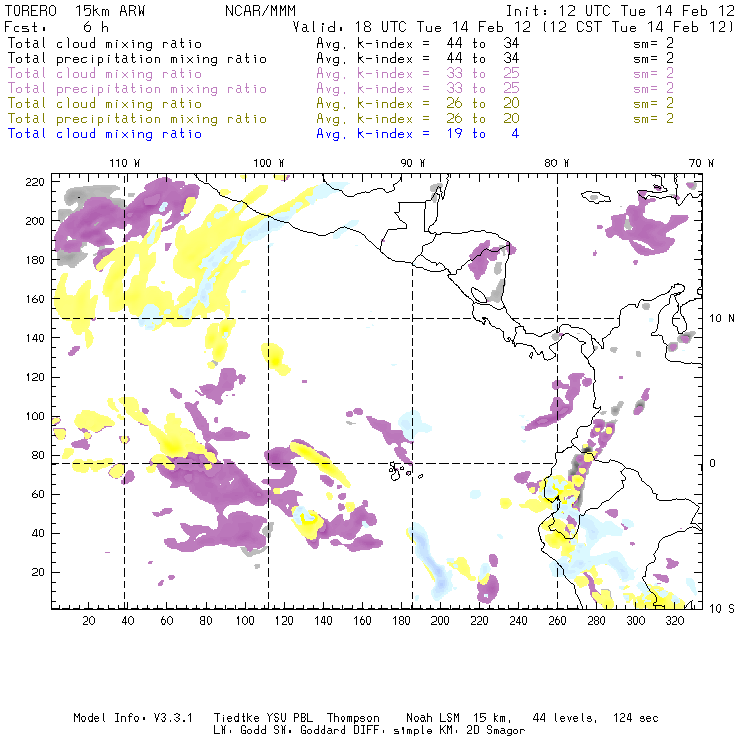Screen dimensions: 740x740
Task: Click the "Valid: 18 UTC Tue 14 Feb 12" text
Action: [412, 27]
